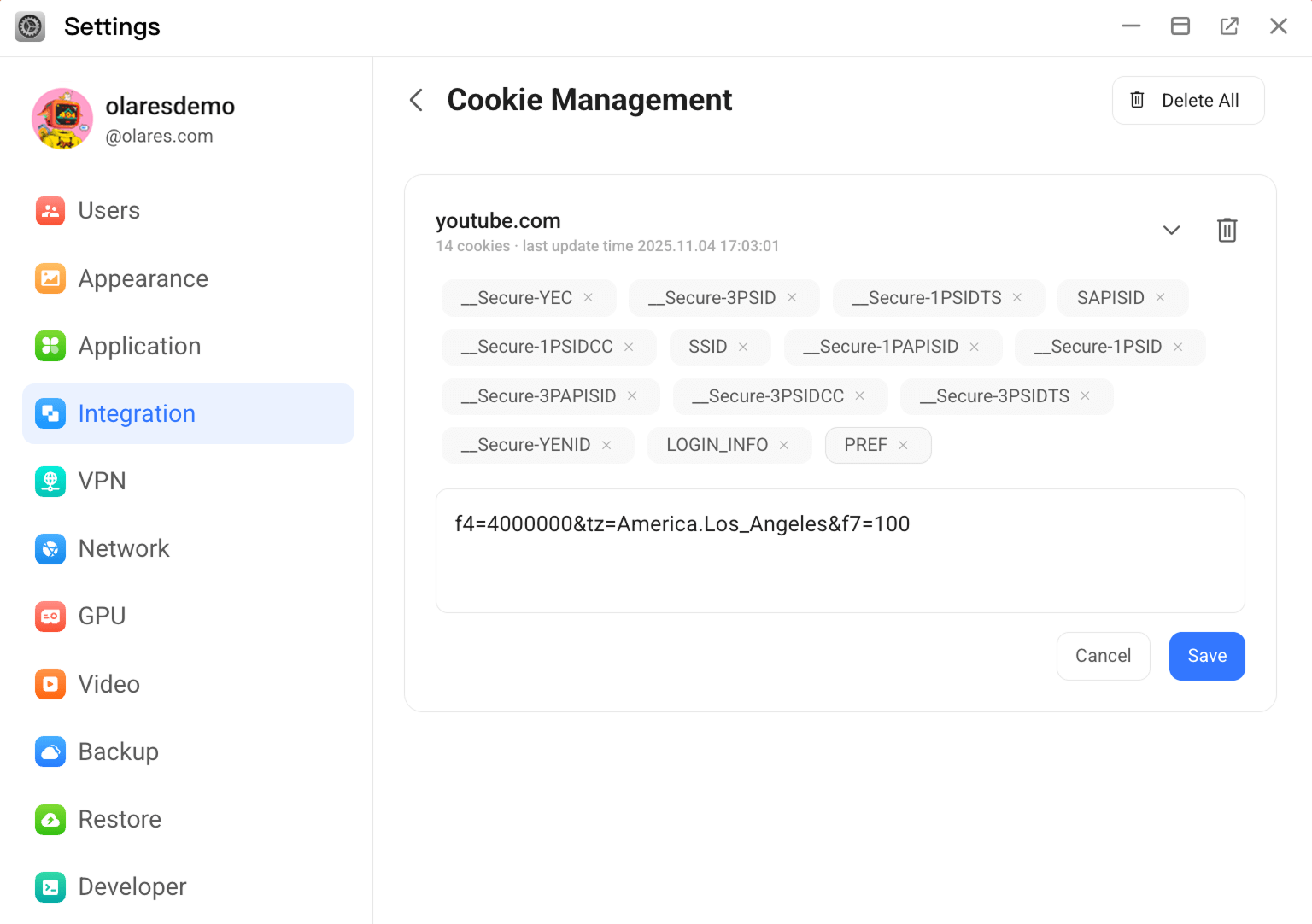Remove the SAPISID cookie

click(1160, 297)
